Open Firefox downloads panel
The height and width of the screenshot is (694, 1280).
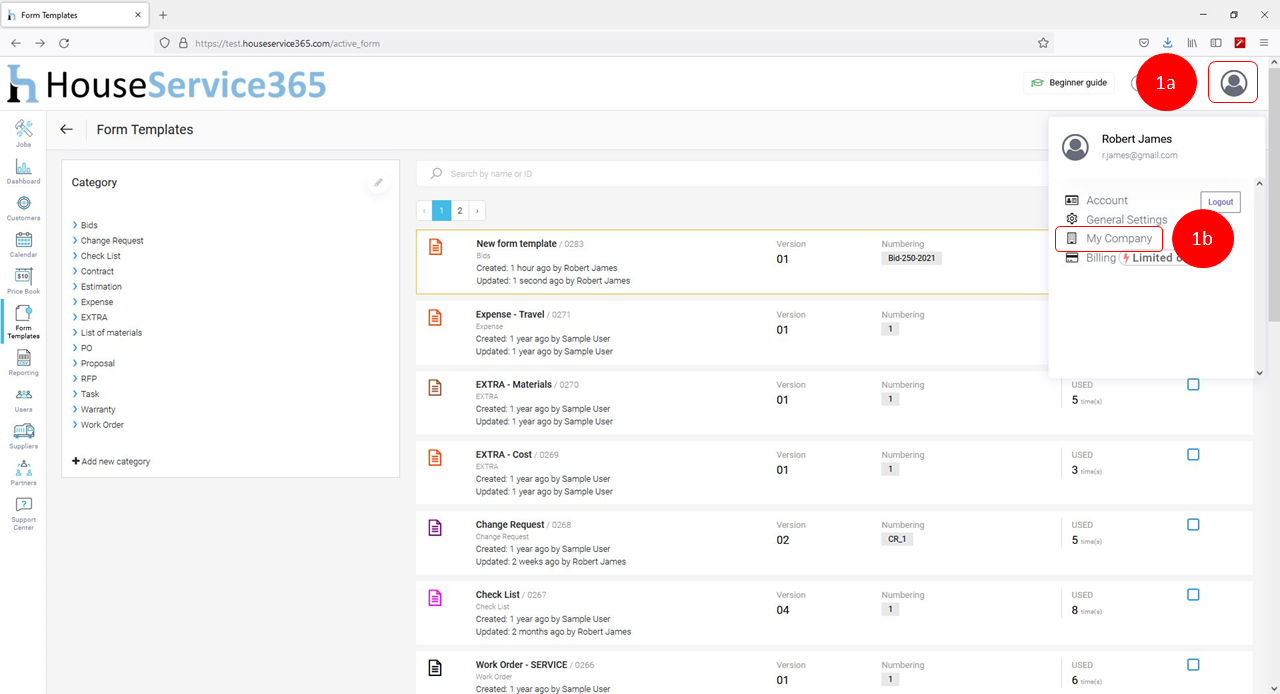coord(1168,43)
